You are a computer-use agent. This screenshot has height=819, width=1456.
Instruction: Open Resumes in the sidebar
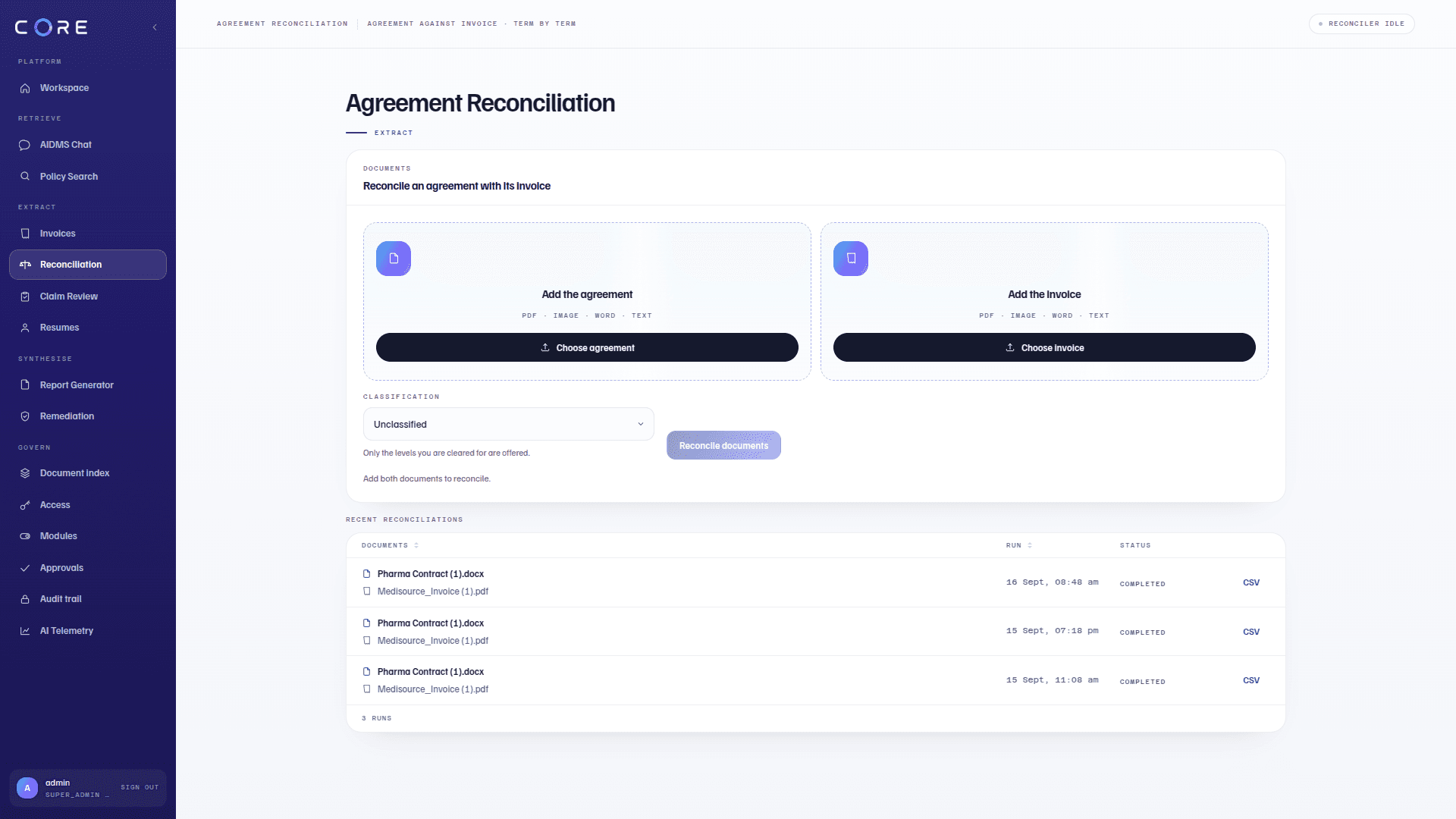pyautogui.click(x=88, y=328)
